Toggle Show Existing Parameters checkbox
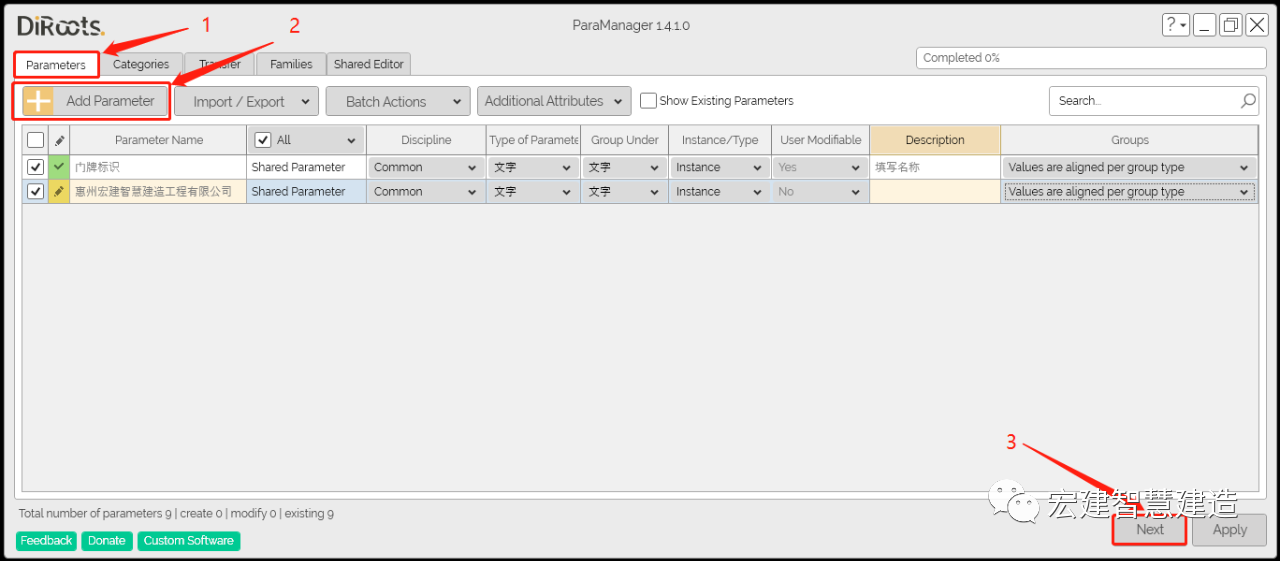 tap(648, 101)
